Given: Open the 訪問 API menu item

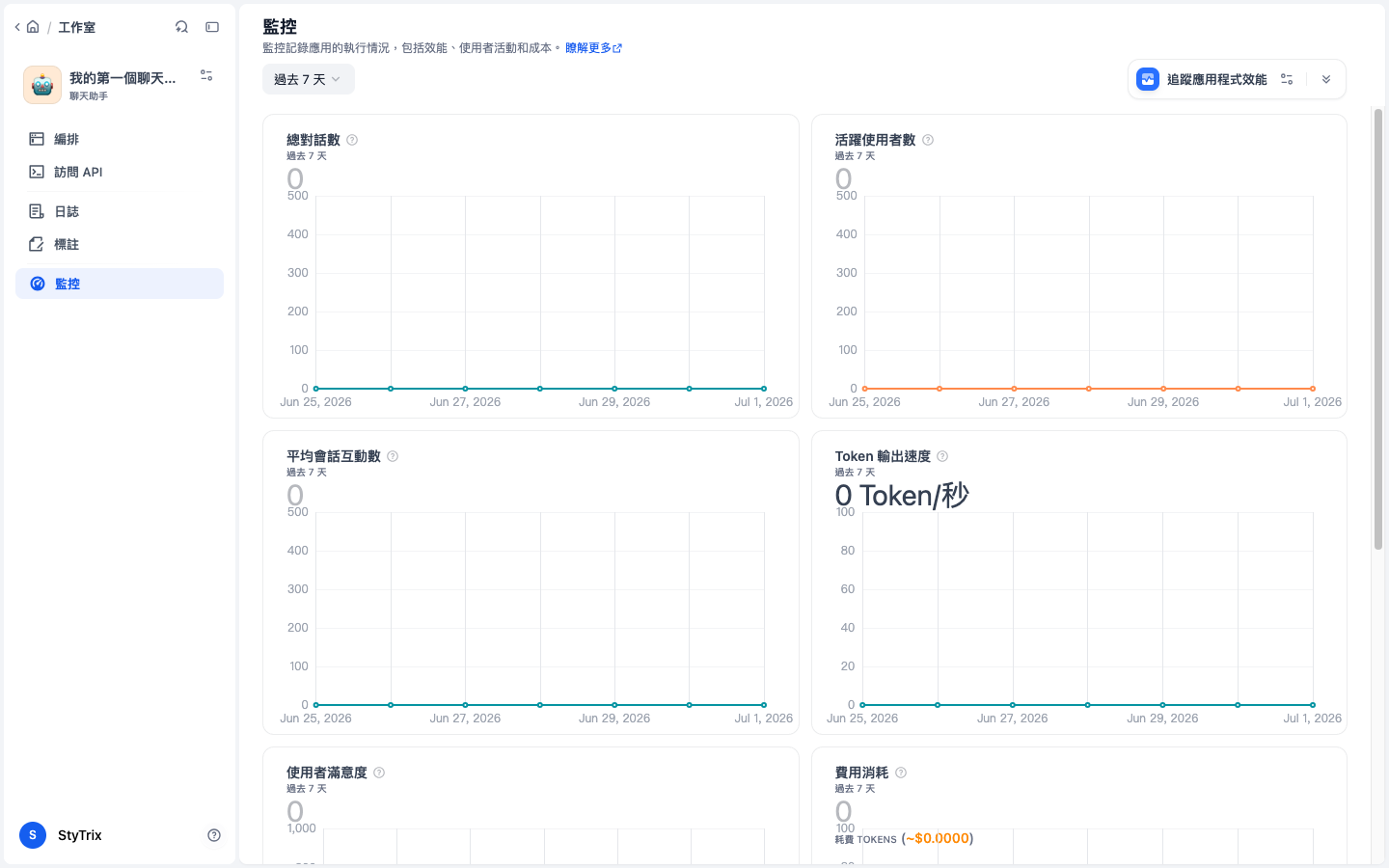Looking at the screenshot, I should 120,172.
